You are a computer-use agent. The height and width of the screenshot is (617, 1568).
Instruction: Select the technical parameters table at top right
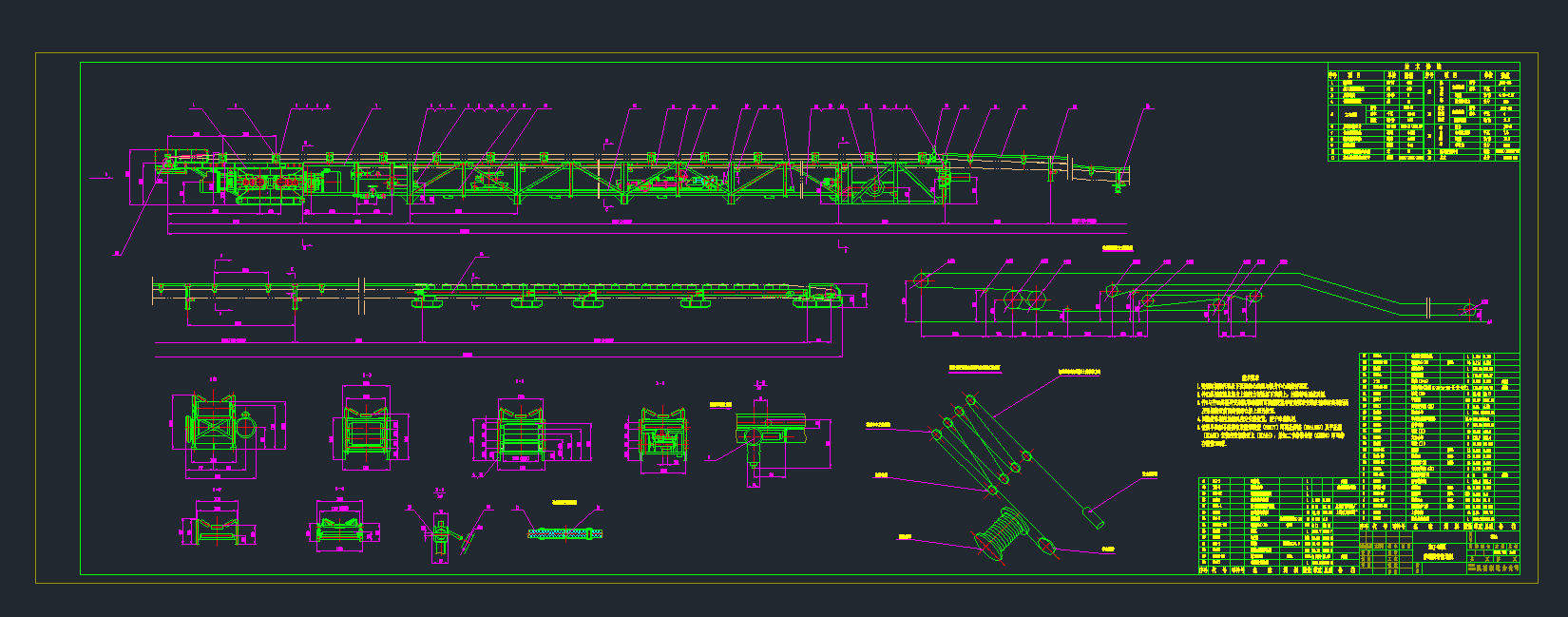(x=1423, y=112)
